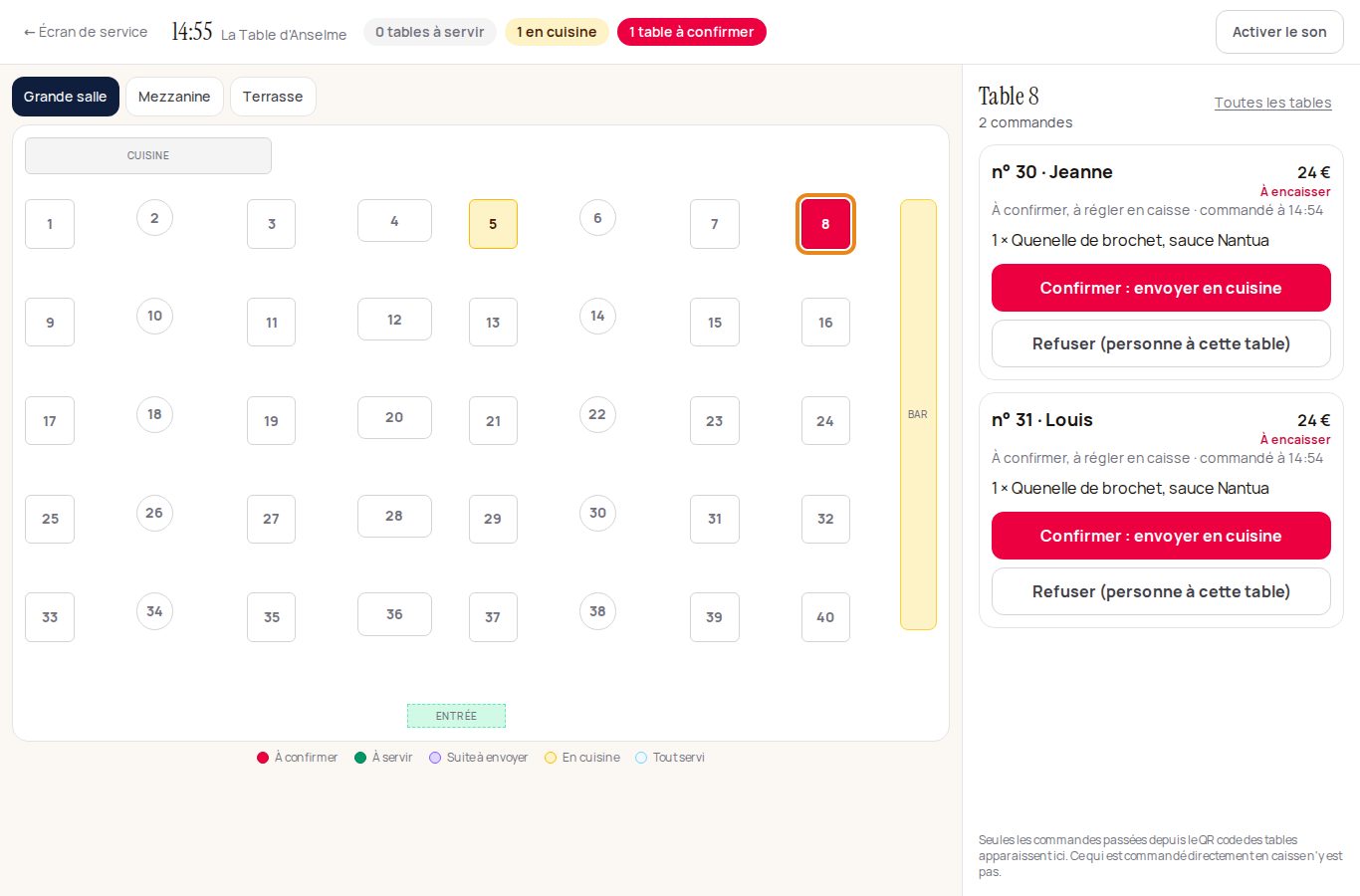1360x896 pixels.
Task: Choose table 20
Action: point(394,417)
